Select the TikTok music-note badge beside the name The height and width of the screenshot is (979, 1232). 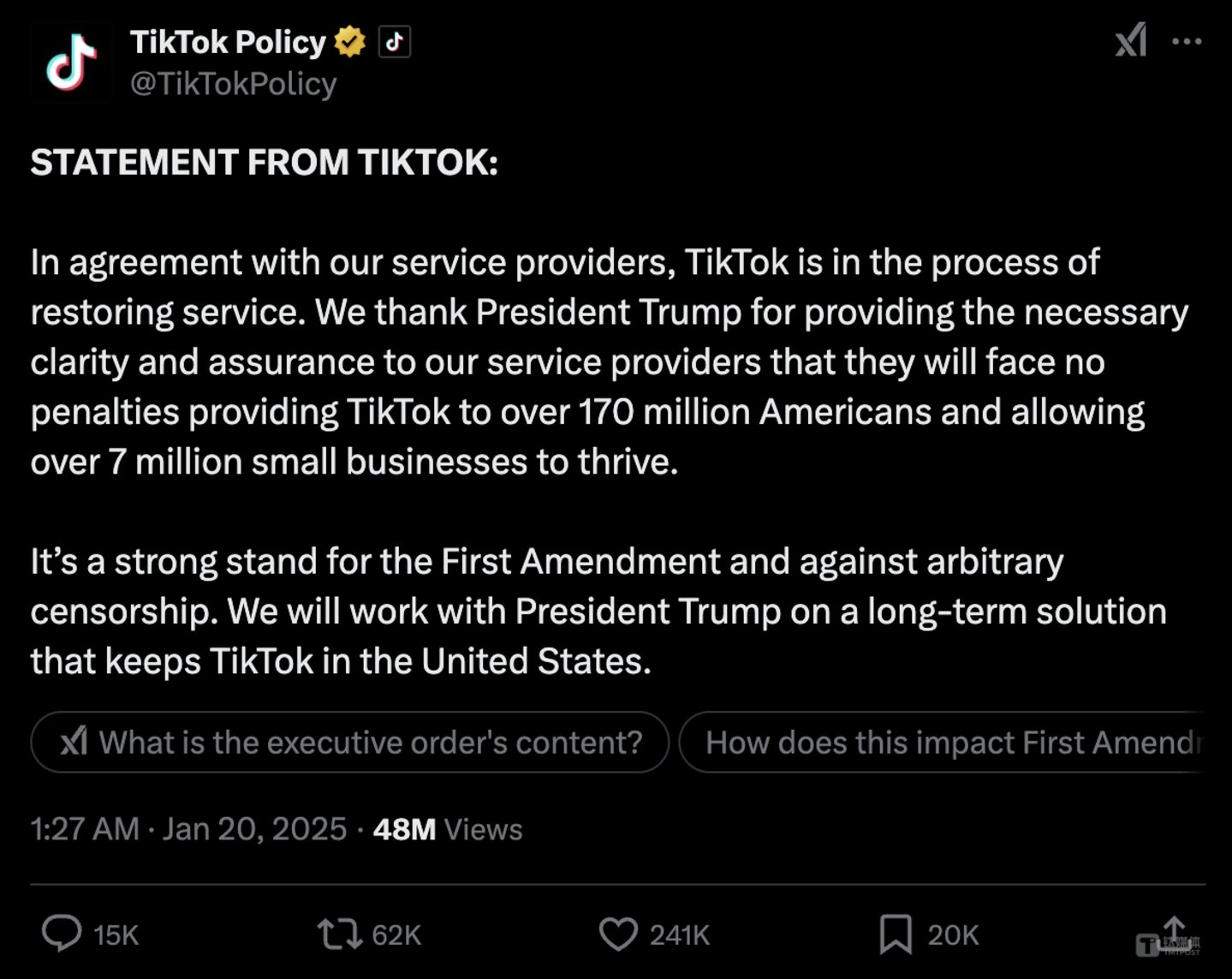[393, 41]
